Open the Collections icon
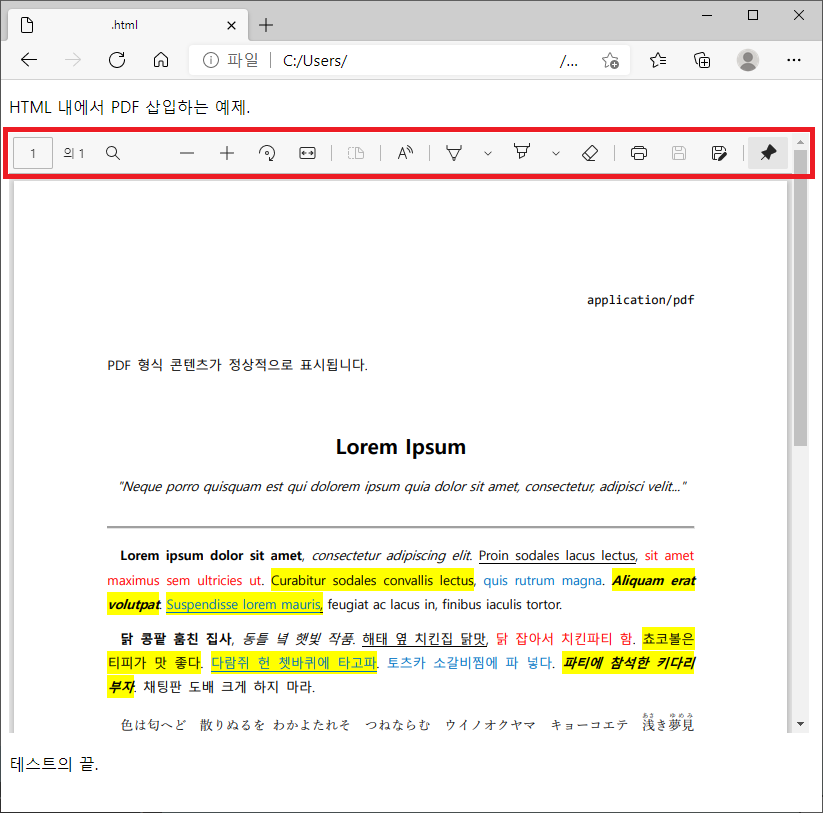This screenshot has width=823, height=813. pyautogui.click(x=702, y=60)
